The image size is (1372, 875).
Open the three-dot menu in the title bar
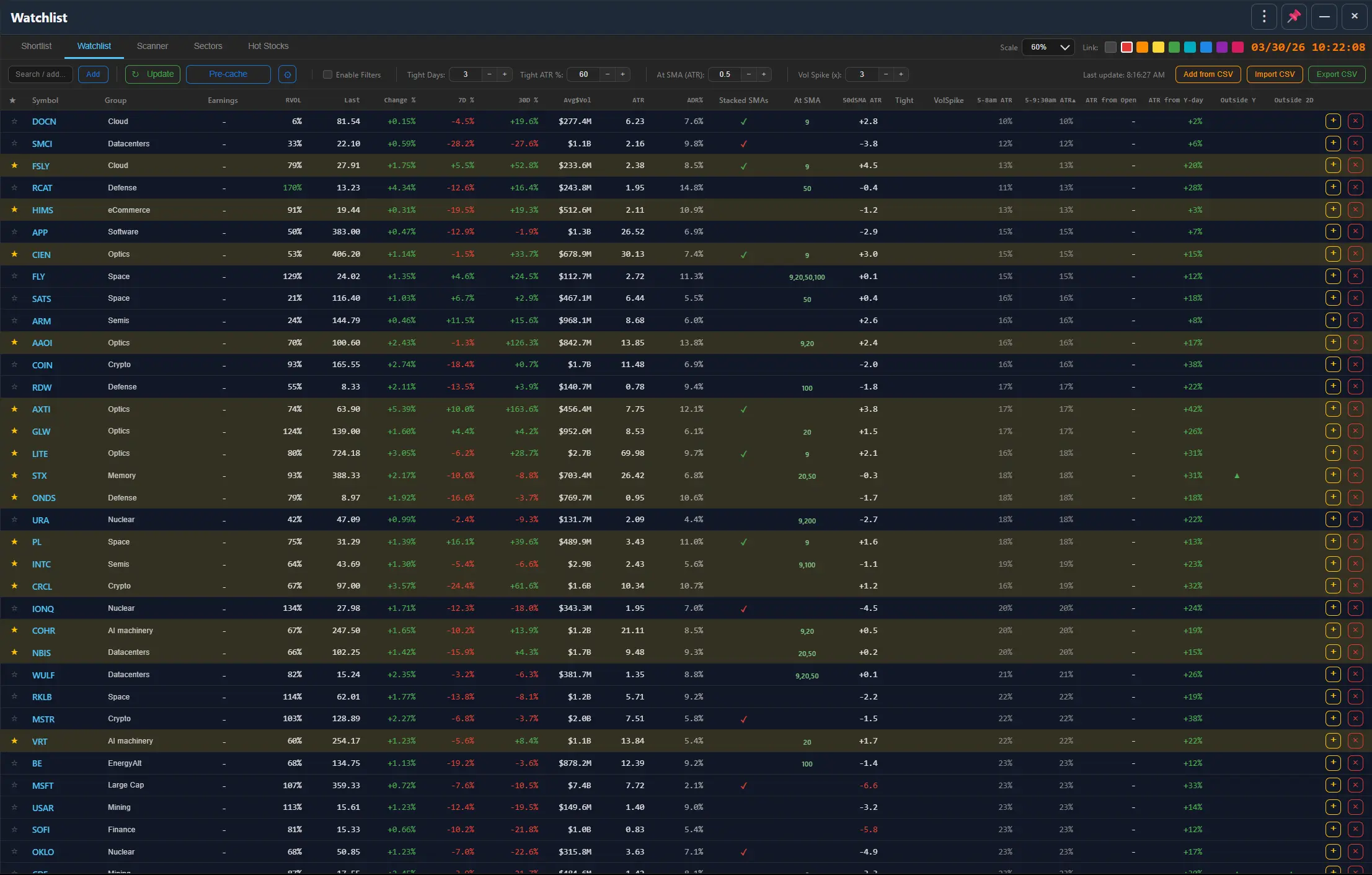[x=1264, y=16]
